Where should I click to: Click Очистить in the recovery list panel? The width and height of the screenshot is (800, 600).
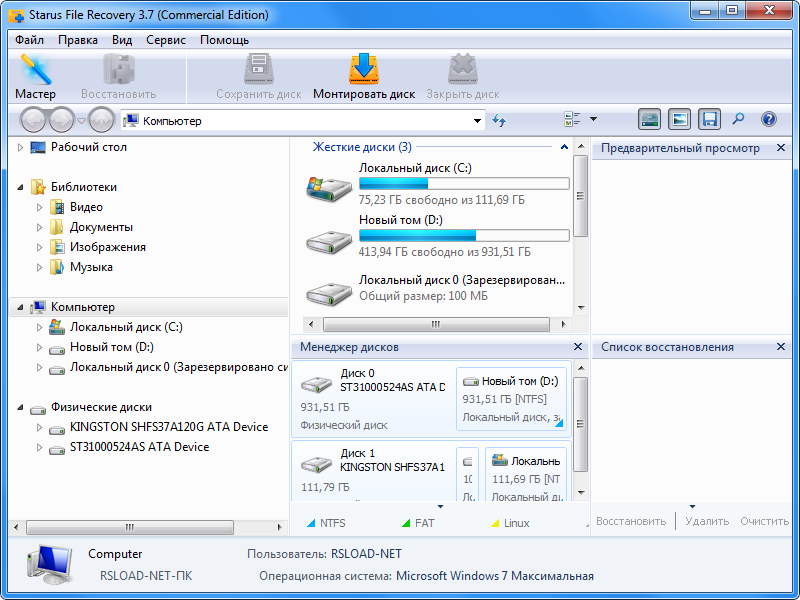pyautogui.click(x=764, y=521)
